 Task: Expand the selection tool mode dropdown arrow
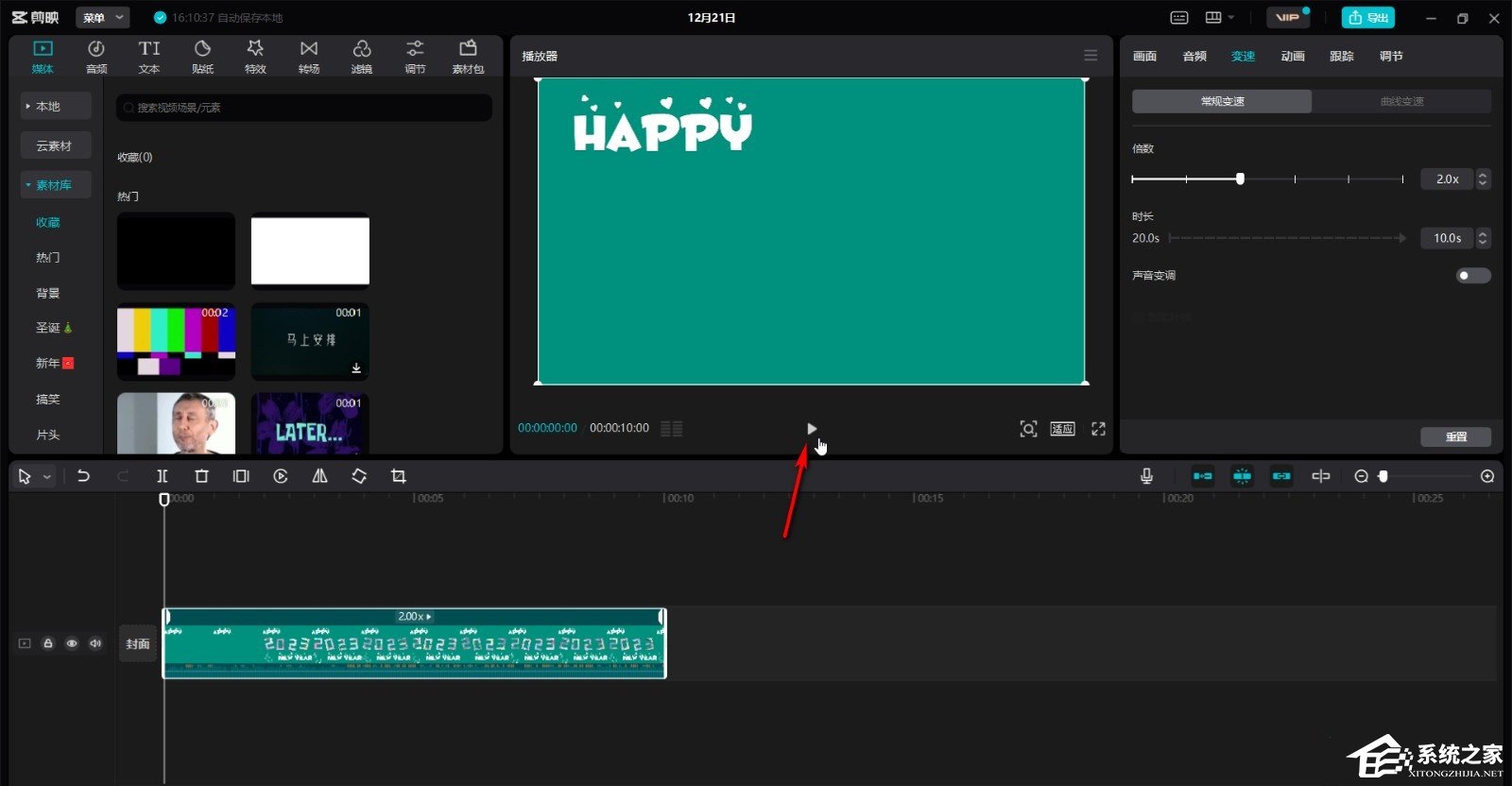(46, 477)
